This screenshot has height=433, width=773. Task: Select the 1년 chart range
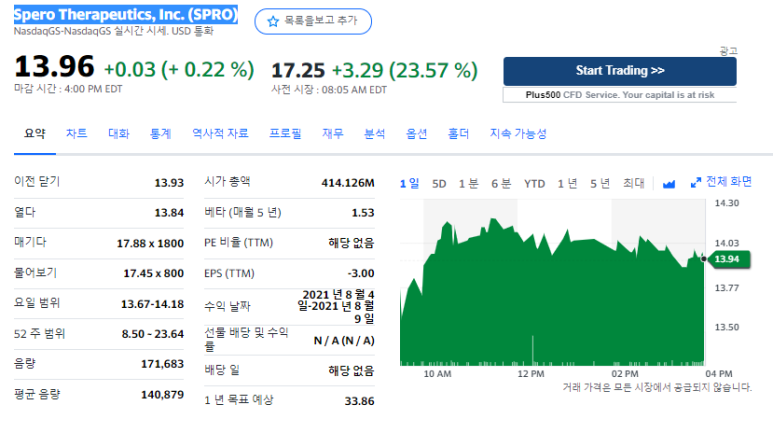coord(567,184)
